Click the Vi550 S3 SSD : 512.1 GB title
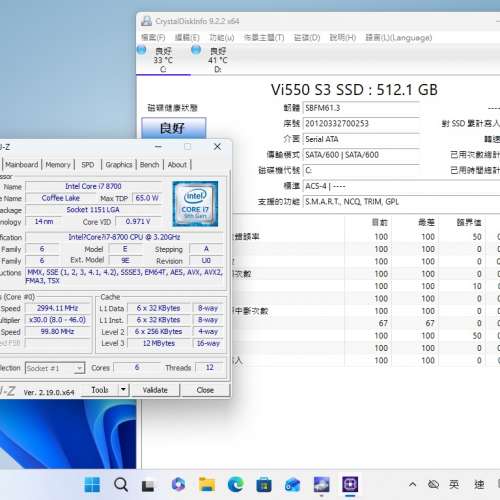This screenshot has height=500, width=500. pyautogui.click(x=354, y=90)
